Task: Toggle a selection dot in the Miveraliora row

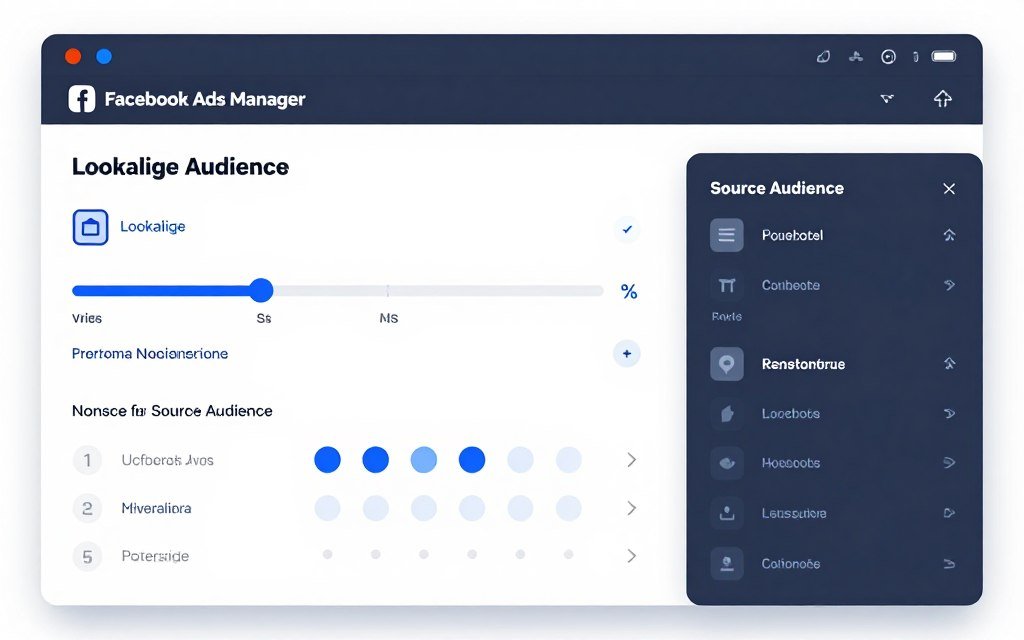Action: pos(328,508)
